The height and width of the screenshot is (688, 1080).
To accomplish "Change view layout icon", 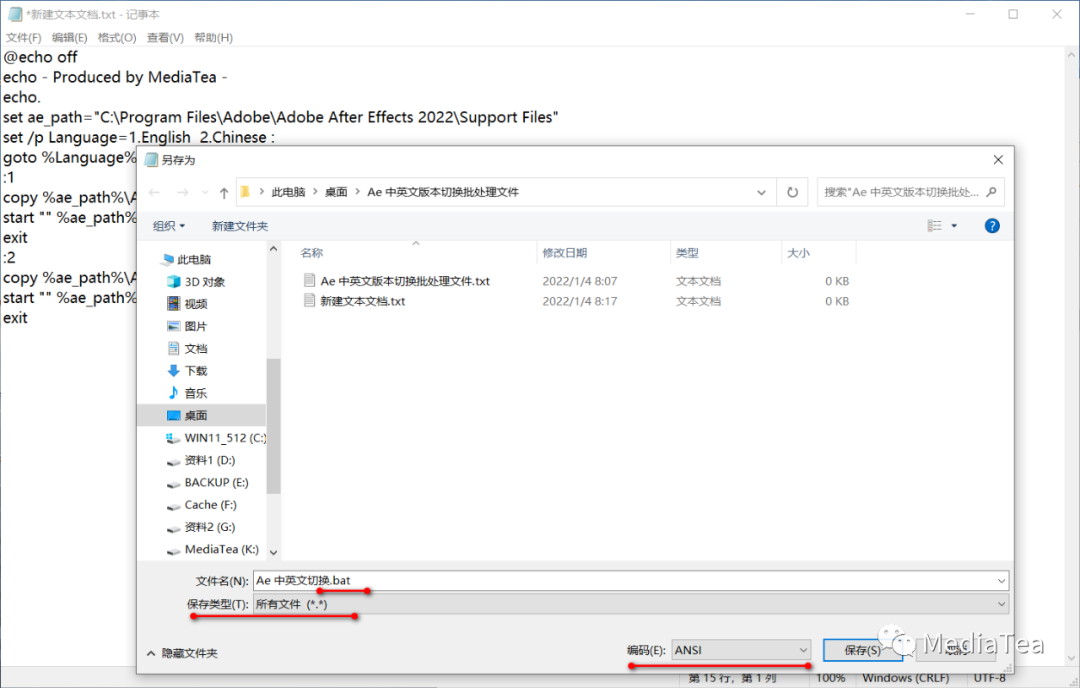I will coord(934,226).
